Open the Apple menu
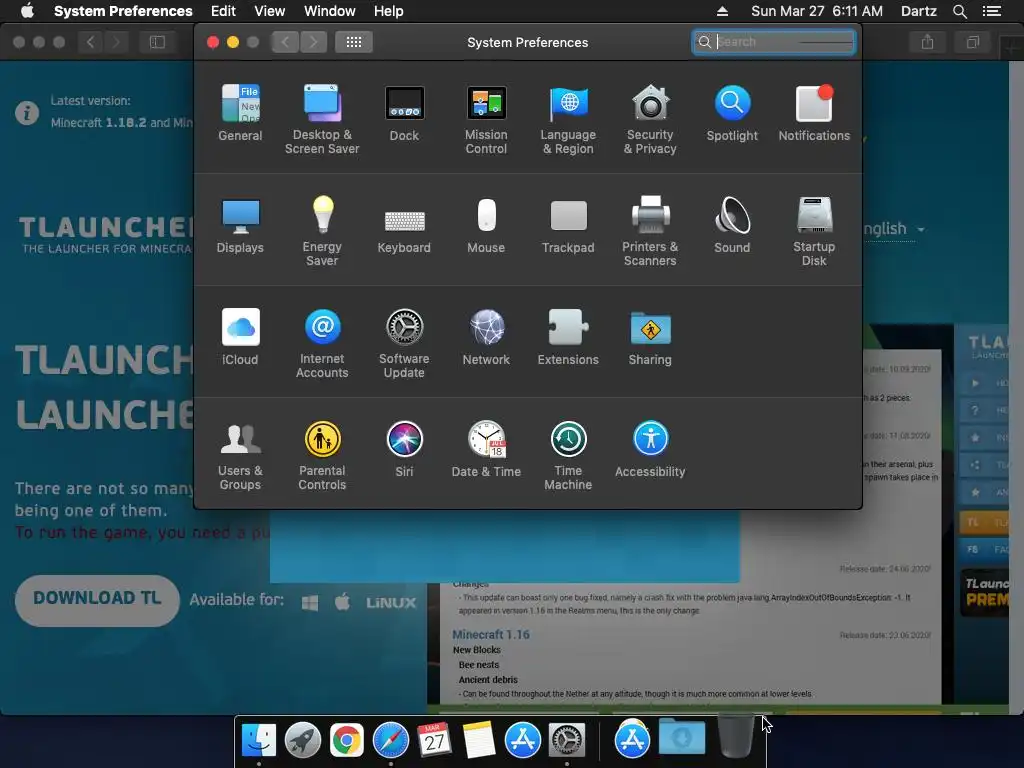Screen dimensions: 1024x768 point(27,11)
